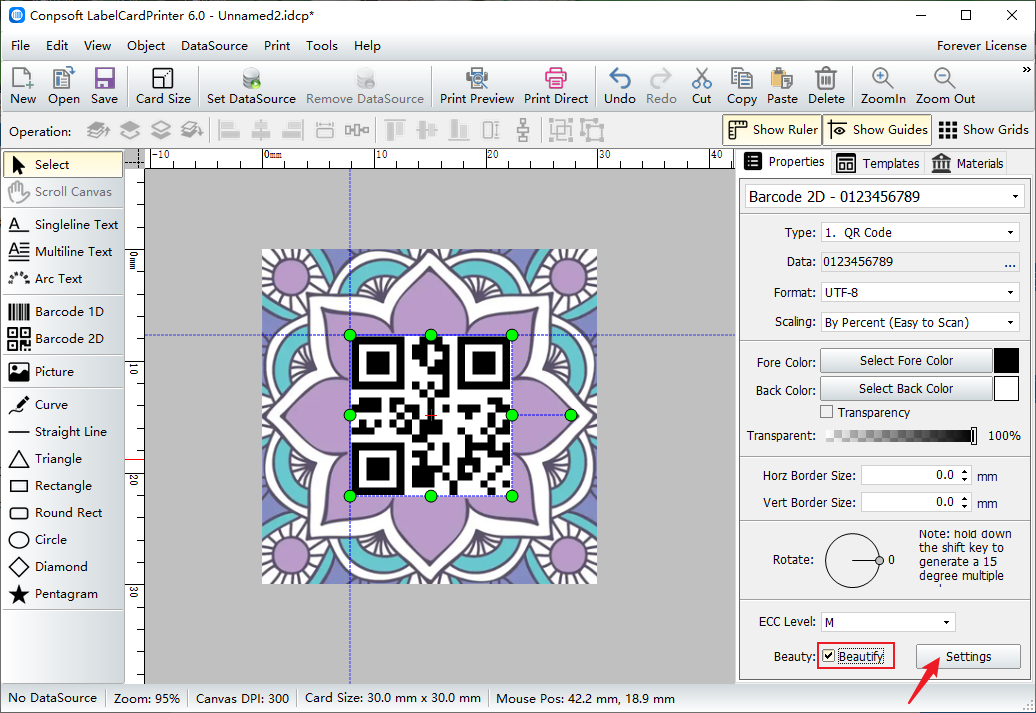Click the ellipsis button beside Data field
This screenshot has height=713, width=1036.
[x=1010, y=262]
